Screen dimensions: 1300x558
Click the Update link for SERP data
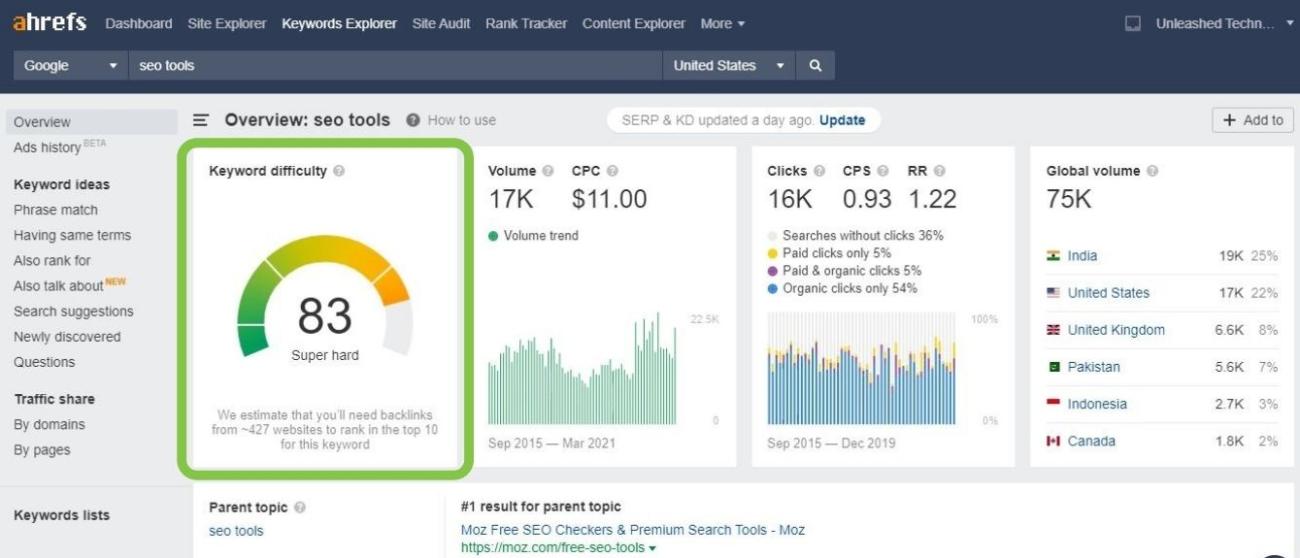[x=842, y=120]
